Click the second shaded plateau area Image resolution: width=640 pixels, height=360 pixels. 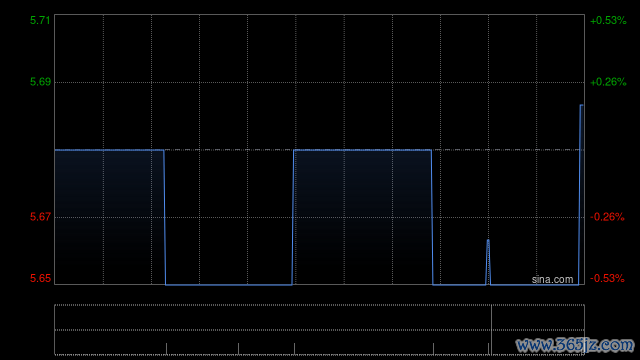362,217
